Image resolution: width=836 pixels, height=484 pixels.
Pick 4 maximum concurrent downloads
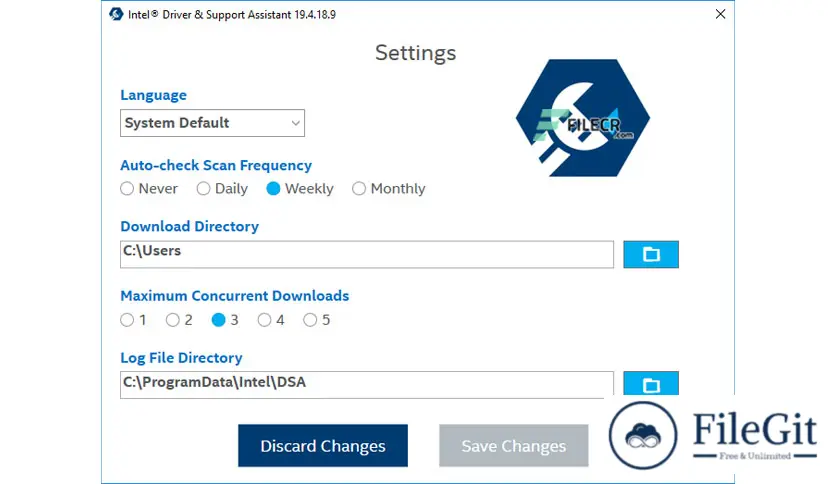coord(265,320)
